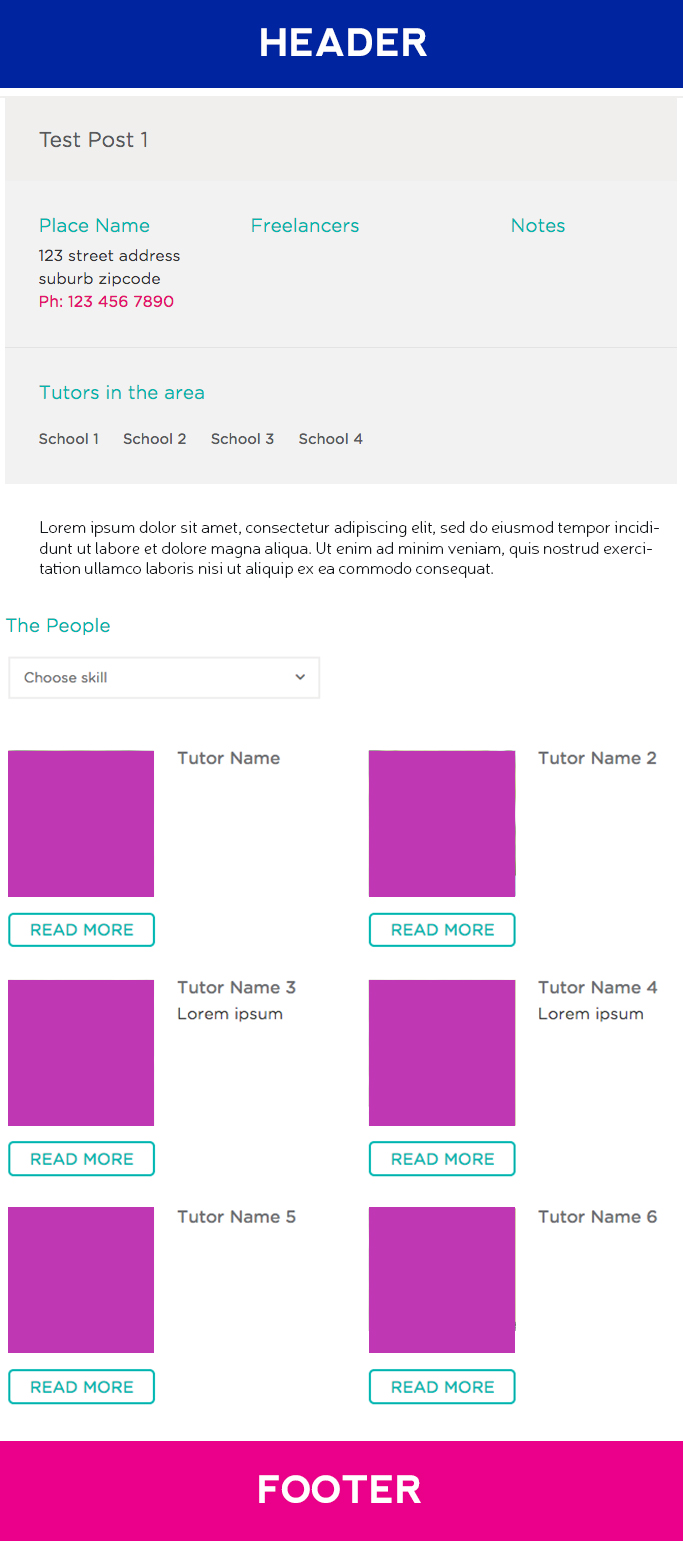Image resolution: width=683 pixels, height=1541 pixels.
Task: Click the pink FOOTER bar
Action: pyautogui.click(x=341, y=1490)
